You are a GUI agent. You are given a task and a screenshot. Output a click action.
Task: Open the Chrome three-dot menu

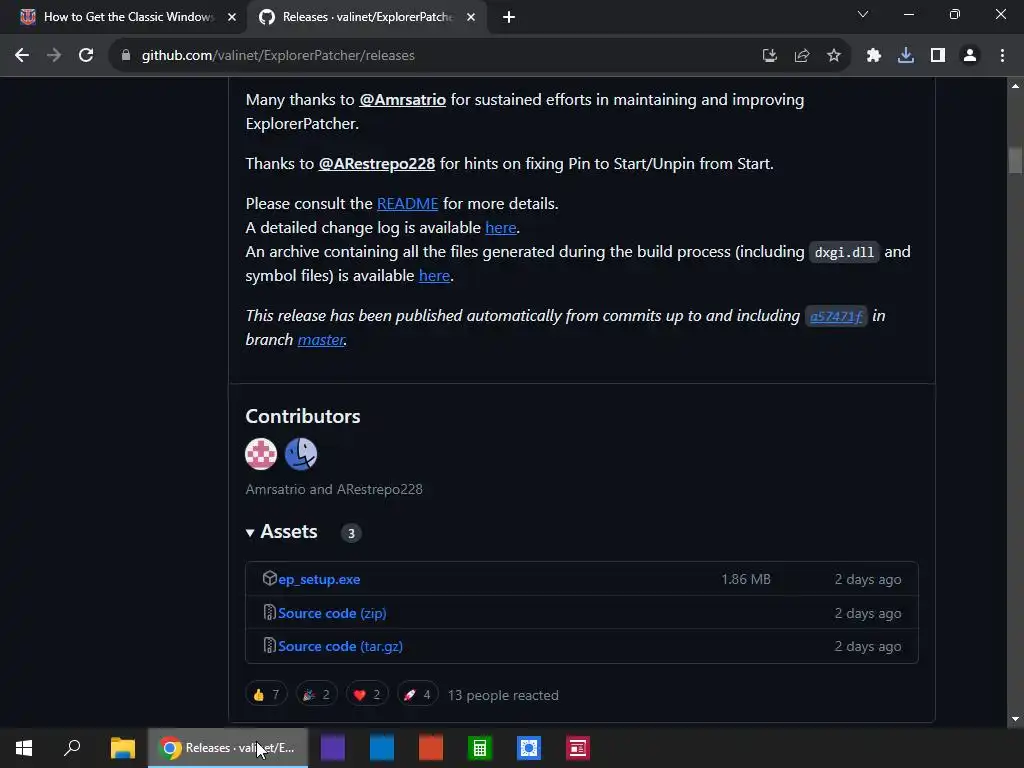pyautogui.click(x=1002, y=56)
